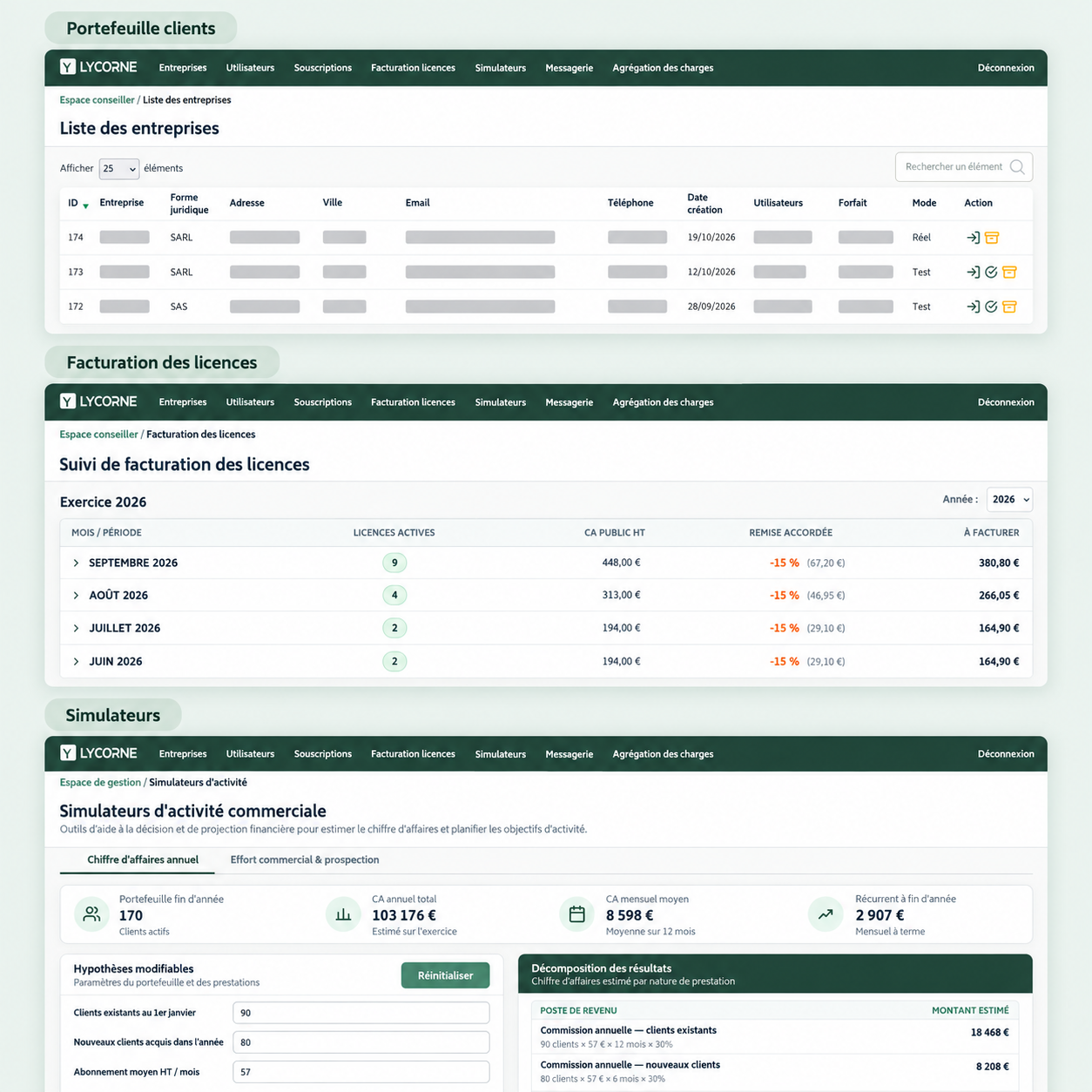Click the Lycorne logo in Portefeuille clients navbar

98,67
